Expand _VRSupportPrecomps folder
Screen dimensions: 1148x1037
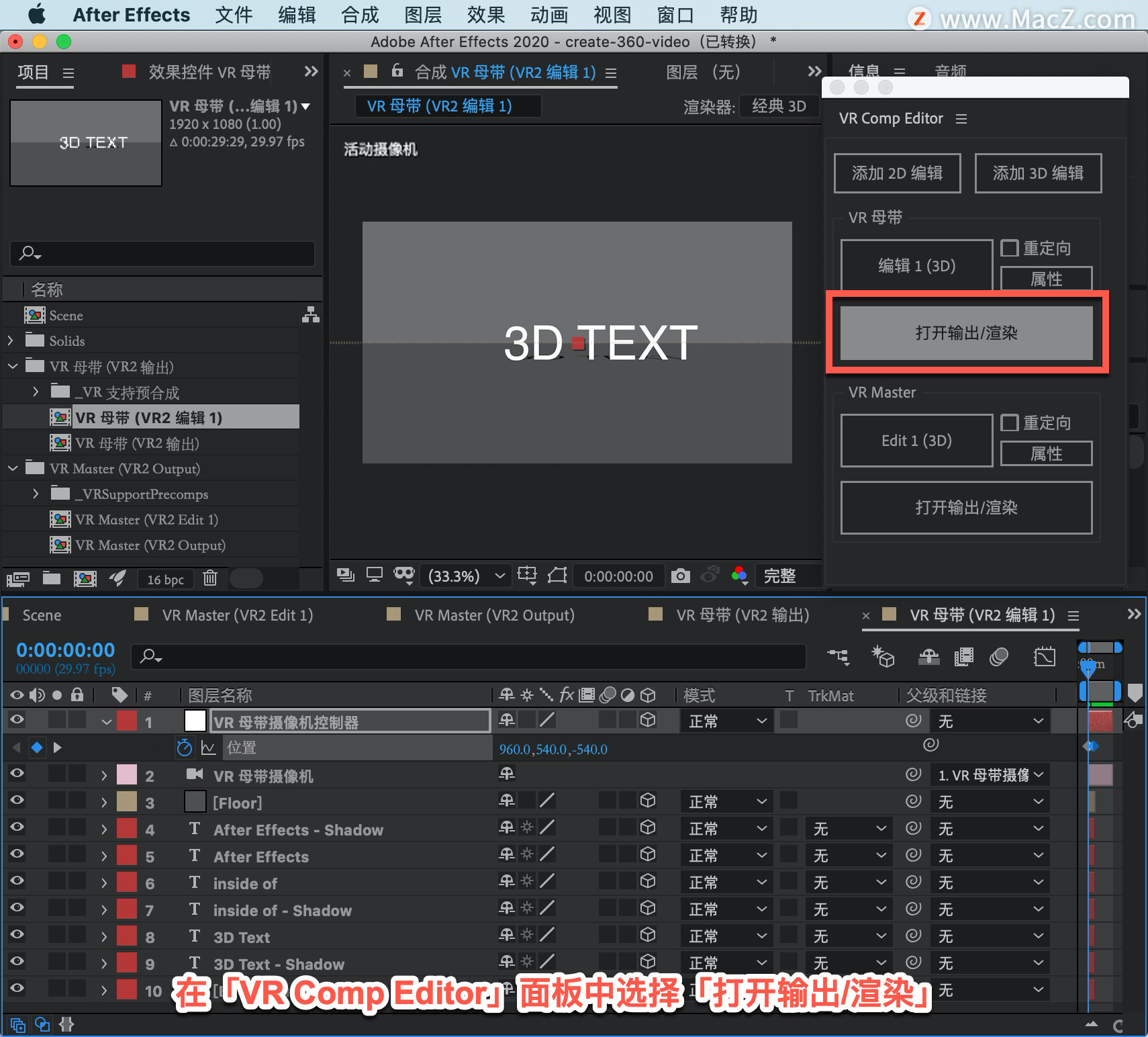[x=36, y=494]
